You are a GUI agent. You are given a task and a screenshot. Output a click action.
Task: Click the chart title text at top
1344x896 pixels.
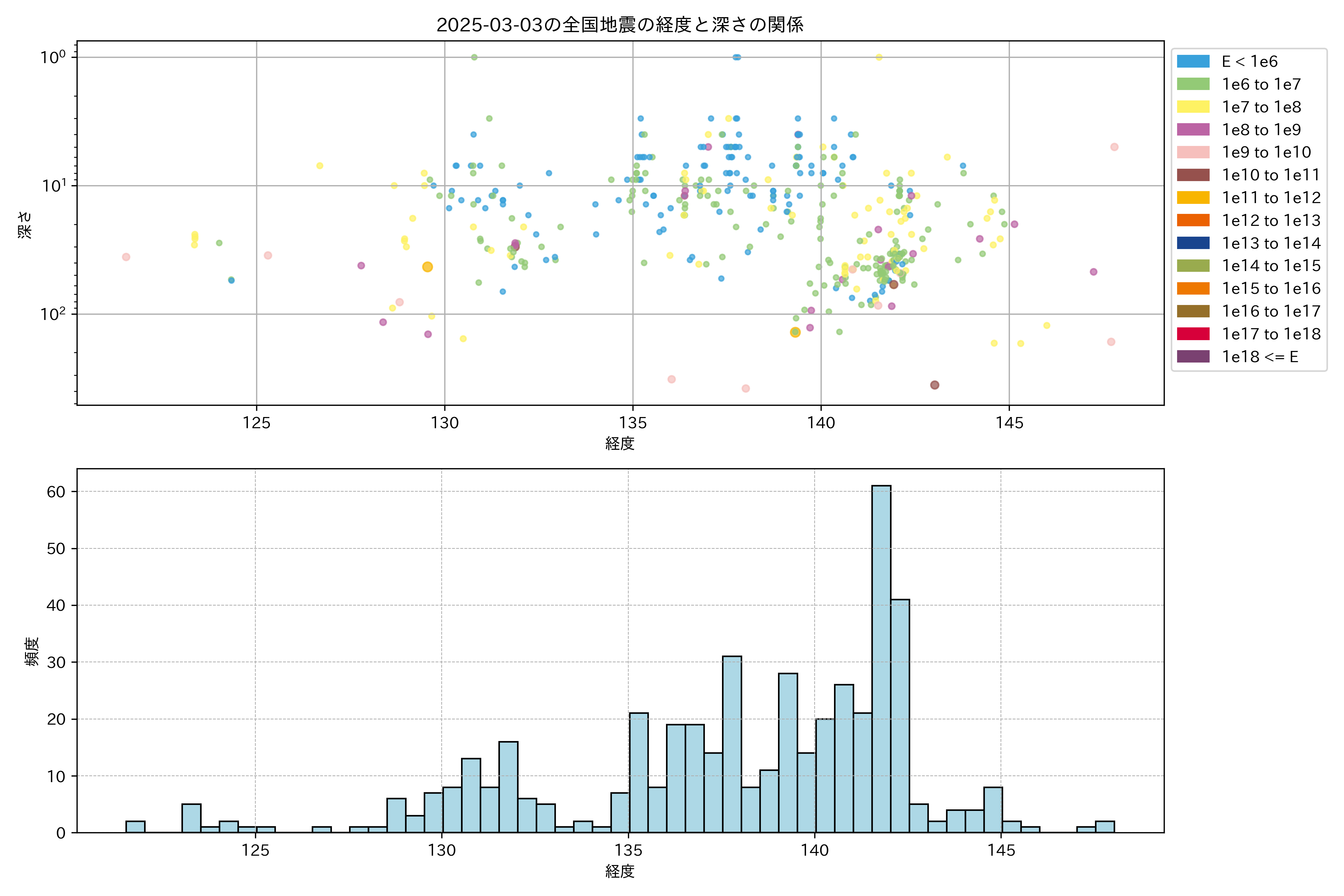(x=620, y=25)
